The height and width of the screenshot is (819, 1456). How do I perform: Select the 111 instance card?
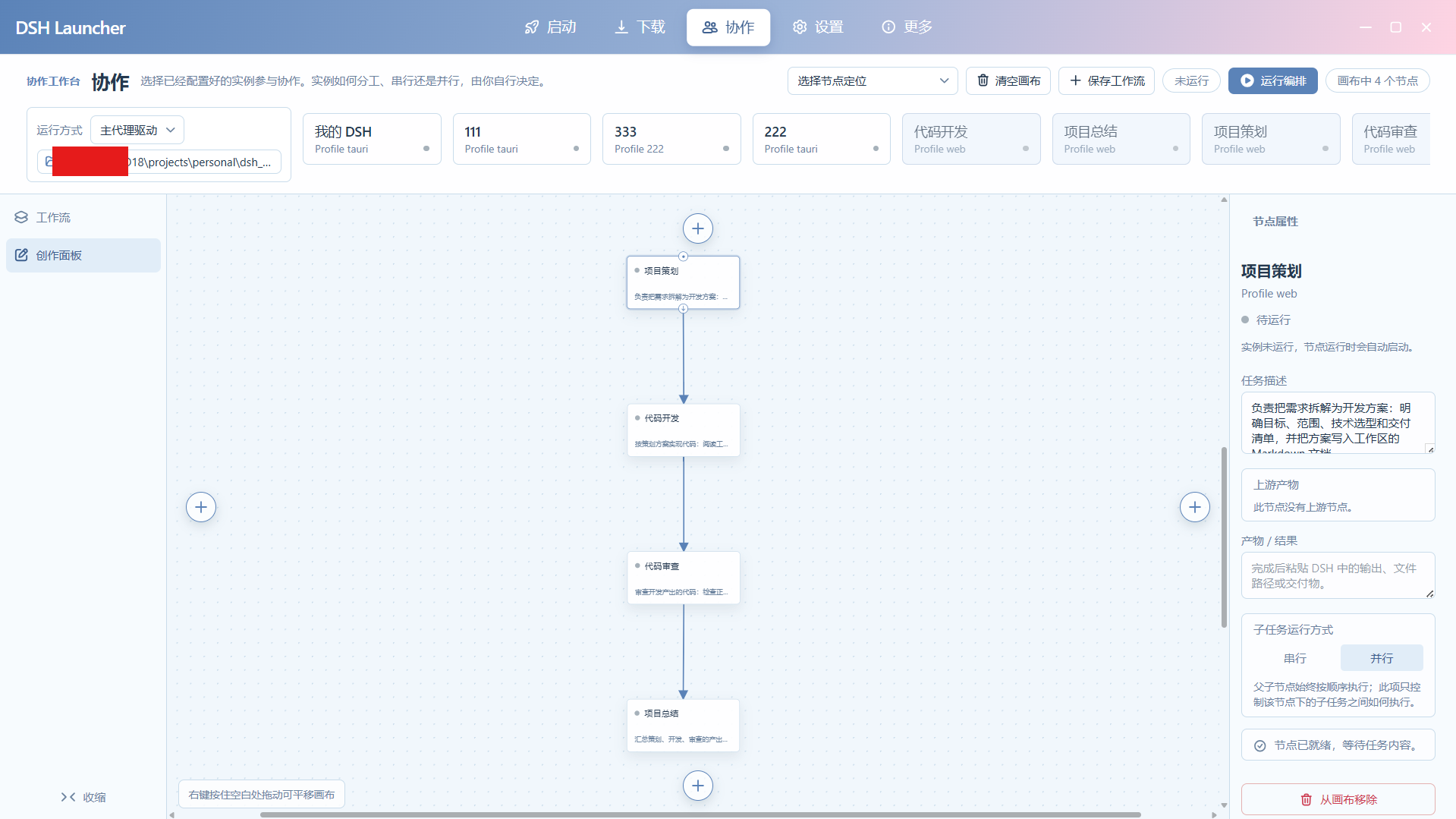click(522, 139)
